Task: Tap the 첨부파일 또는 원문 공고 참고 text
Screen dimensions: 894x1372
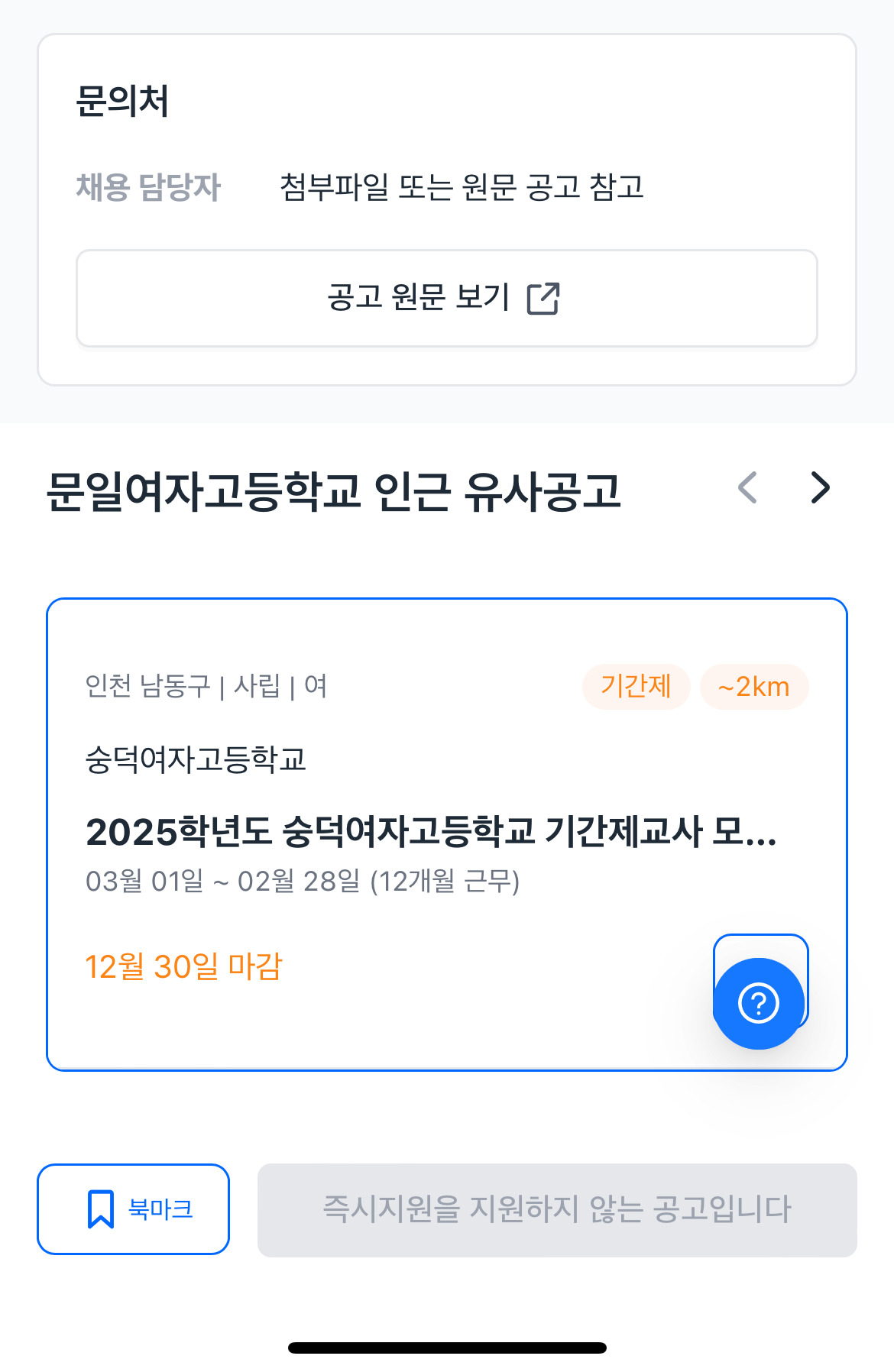Action: point(462,187)
